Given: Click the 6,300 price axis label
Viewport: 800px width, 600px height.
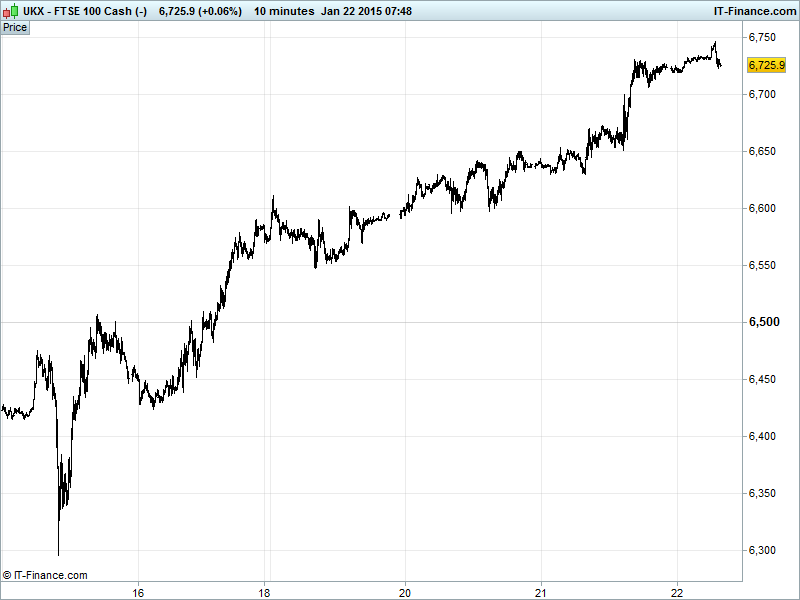Looking at the screenshot, I should click(766, 550).
